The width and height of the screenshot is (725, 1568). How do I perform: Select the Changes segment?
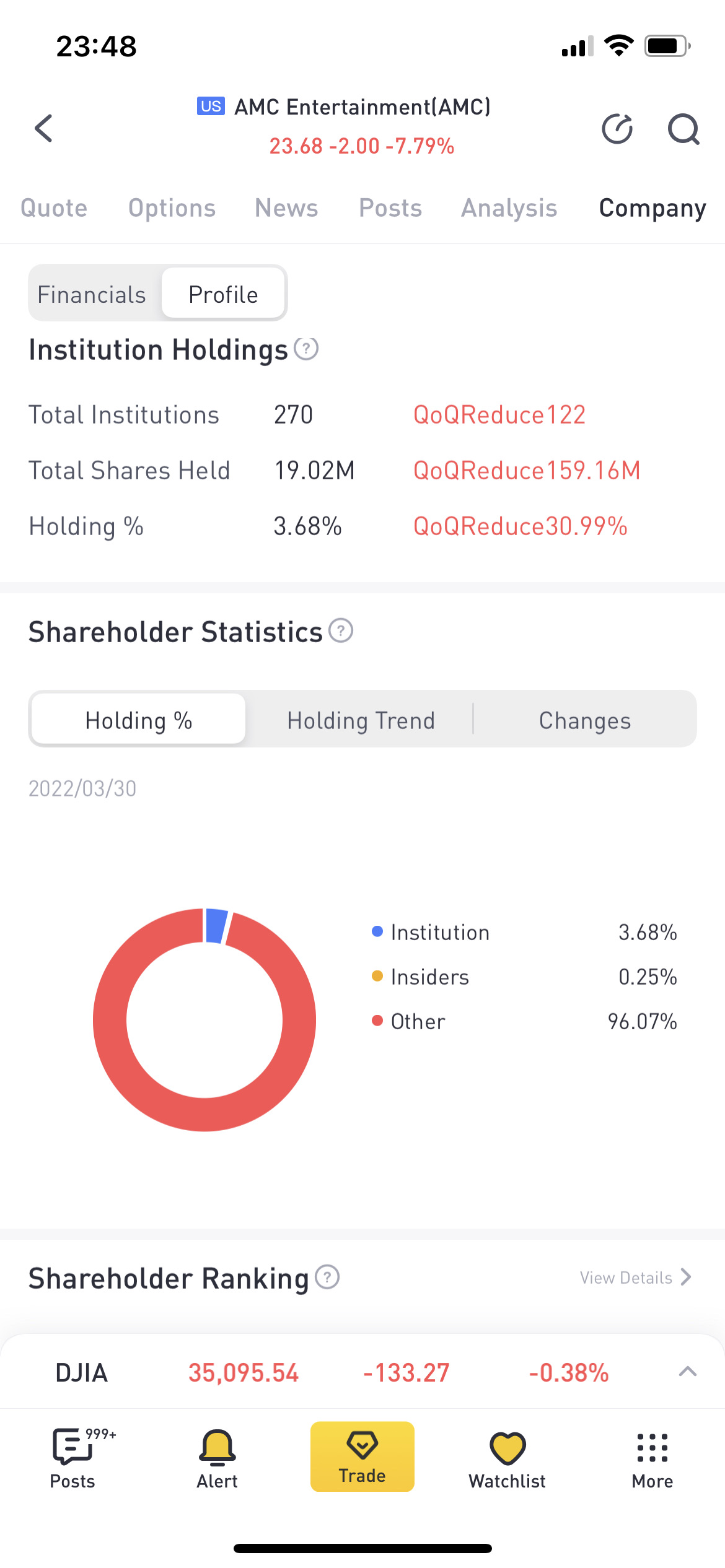585,720
